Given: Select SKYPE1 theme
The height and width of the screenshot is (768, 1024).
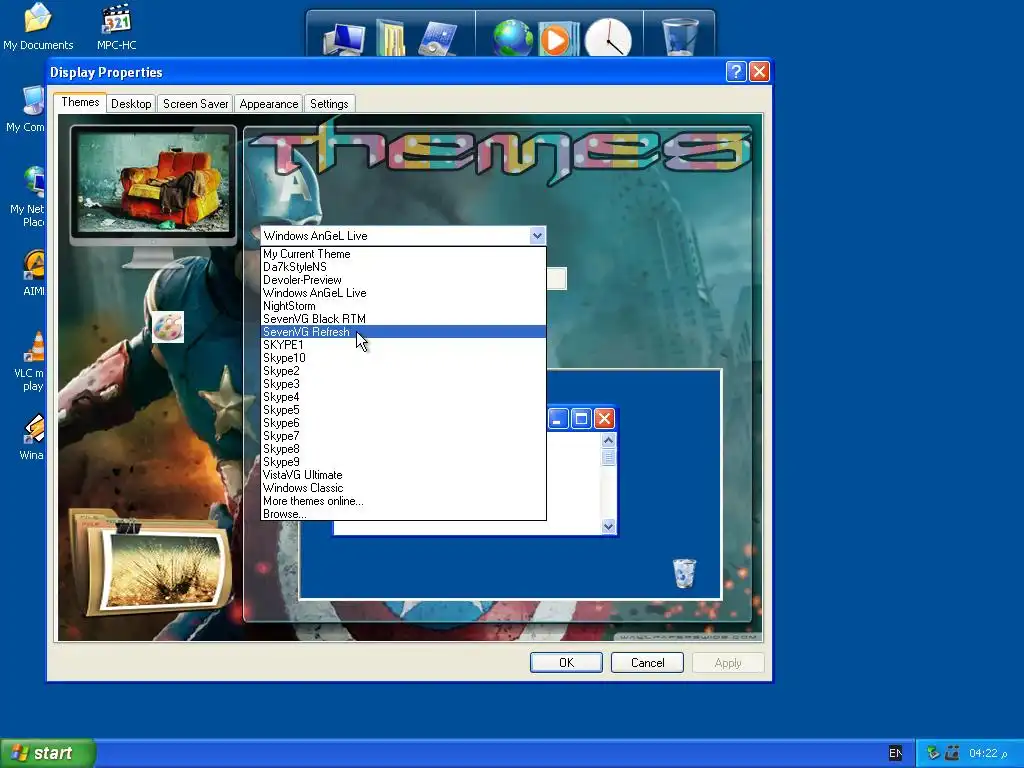Looking at the screenshot, I should [403, 345].
